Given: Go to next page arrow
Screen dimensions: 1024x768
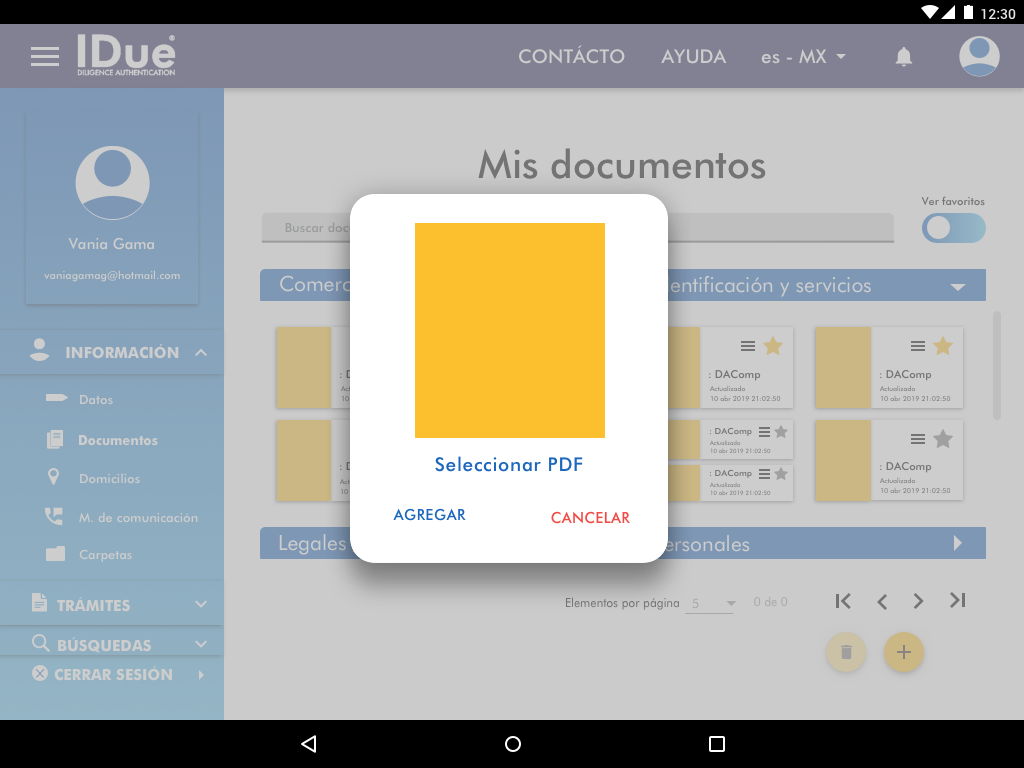Looking at the screenshot, I should click(x=918, y=601).
